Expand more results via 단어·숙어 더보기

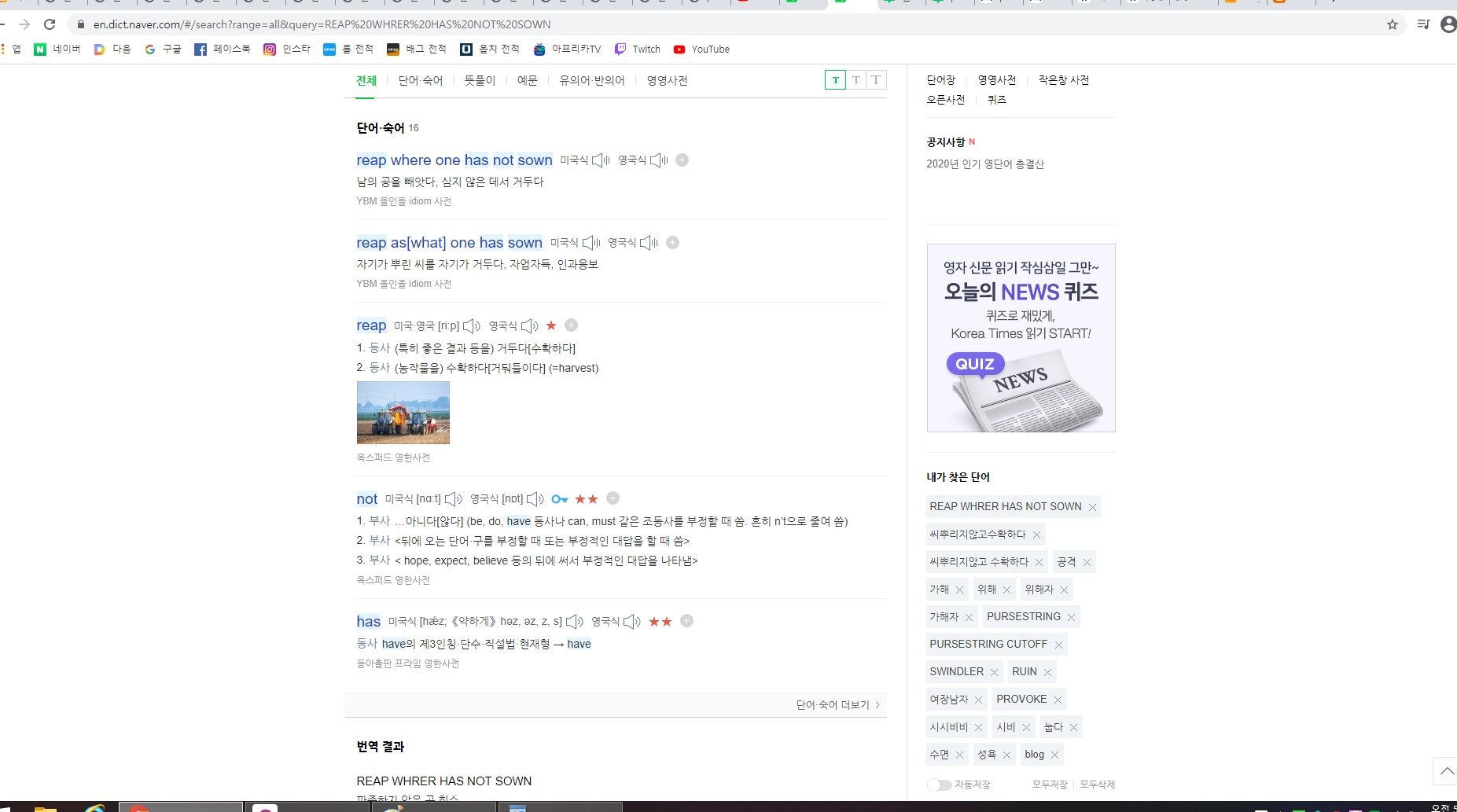pyautogui.click(x=838, y=705)
